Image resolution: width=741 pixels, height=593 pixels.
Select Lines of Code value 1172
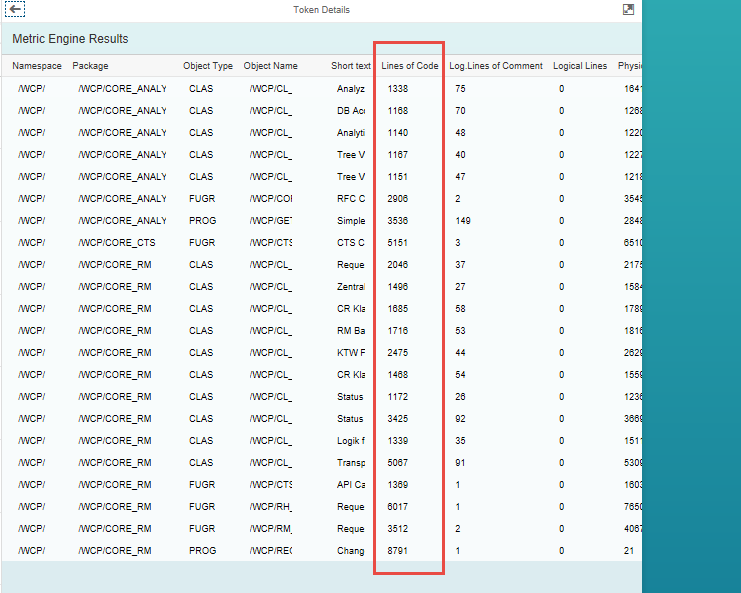click(x=397, y=396)
